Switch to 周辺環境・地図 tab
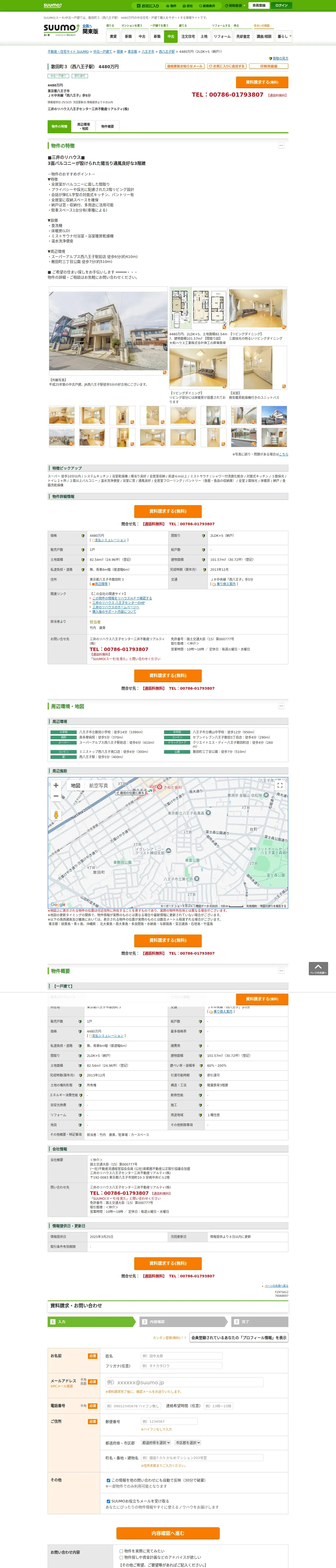336x1568 pixels. (83, 126)
